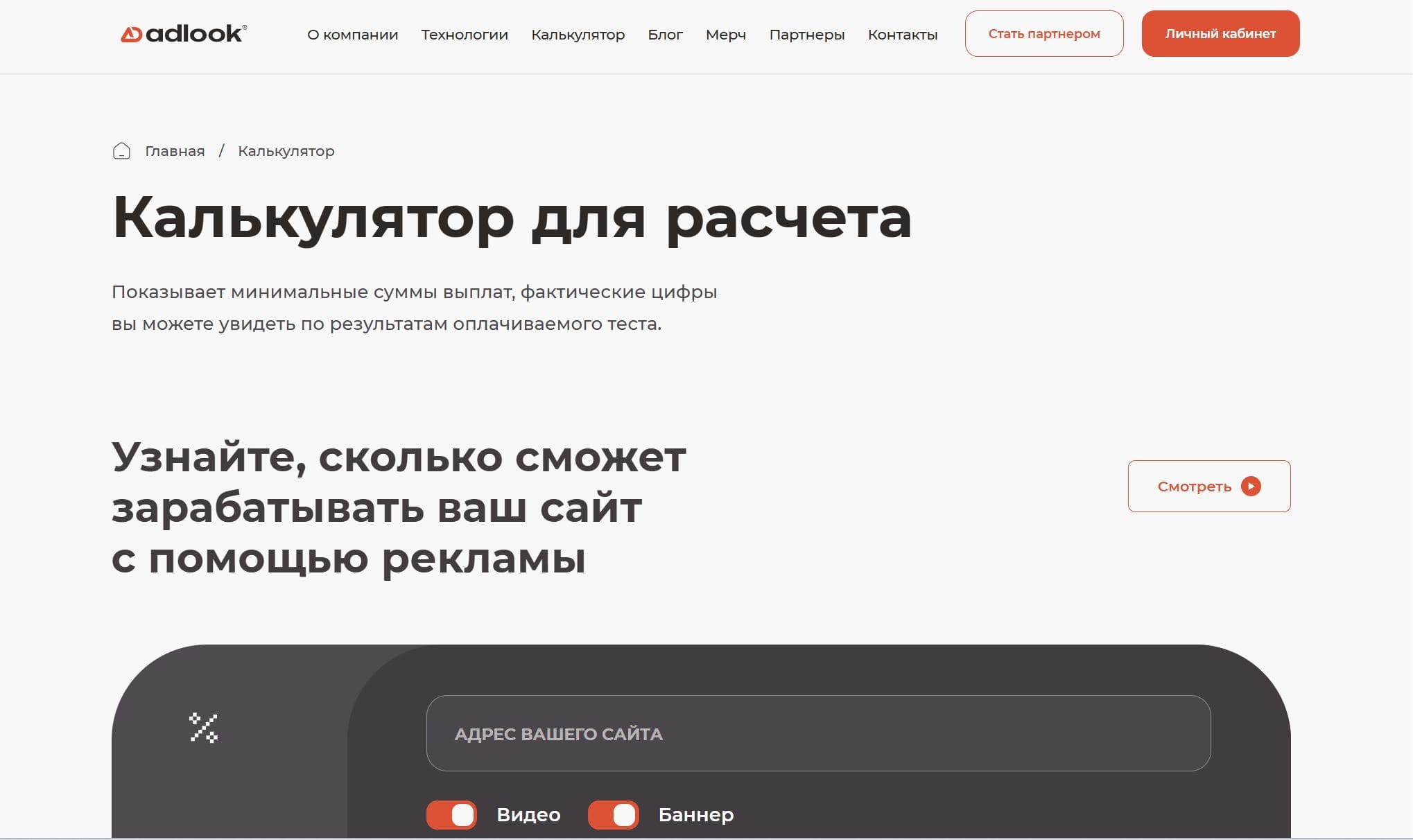The image size is (1413, 840).
Task: Click the pixelated percent icon
Action: tap(203, 728)
